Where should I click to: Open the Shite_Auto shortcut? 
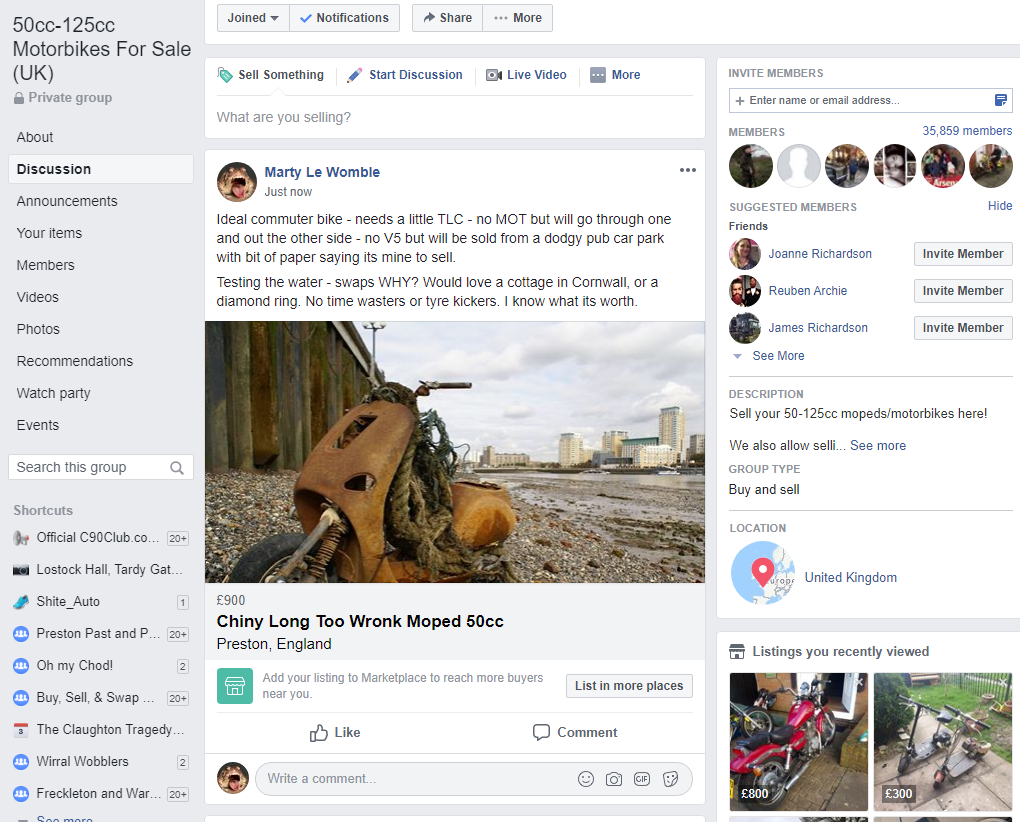[x=101, y=602]
